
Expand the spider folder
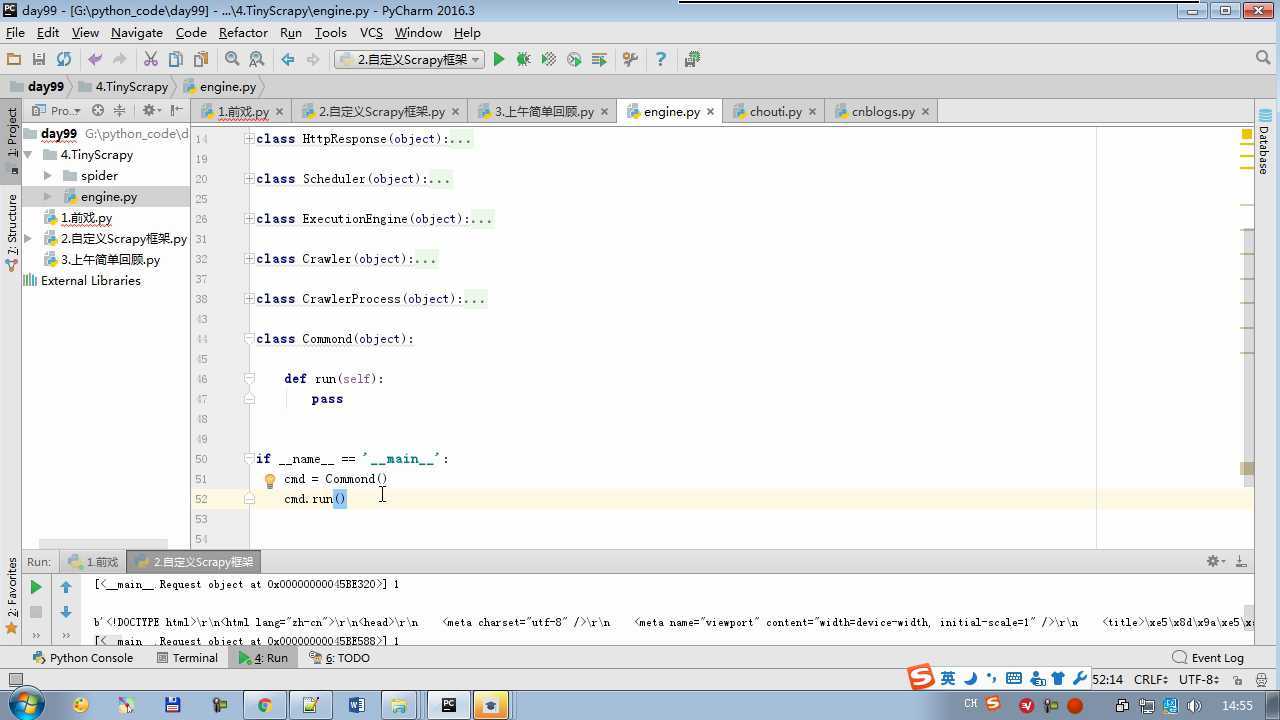(48, 176)
